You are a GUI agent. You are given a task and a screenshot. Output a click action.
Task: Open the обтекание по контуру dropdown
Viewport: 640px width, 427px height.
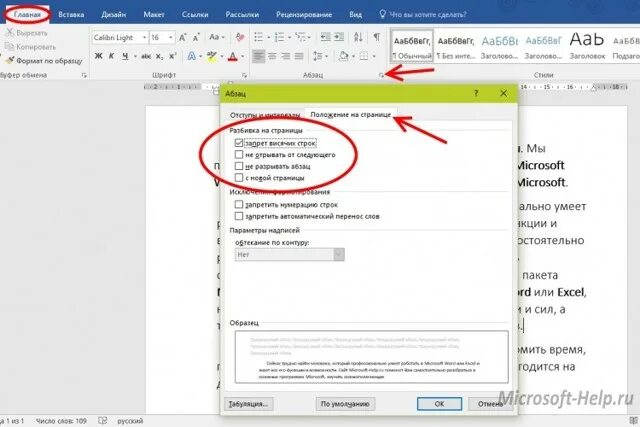pos(290,254)
